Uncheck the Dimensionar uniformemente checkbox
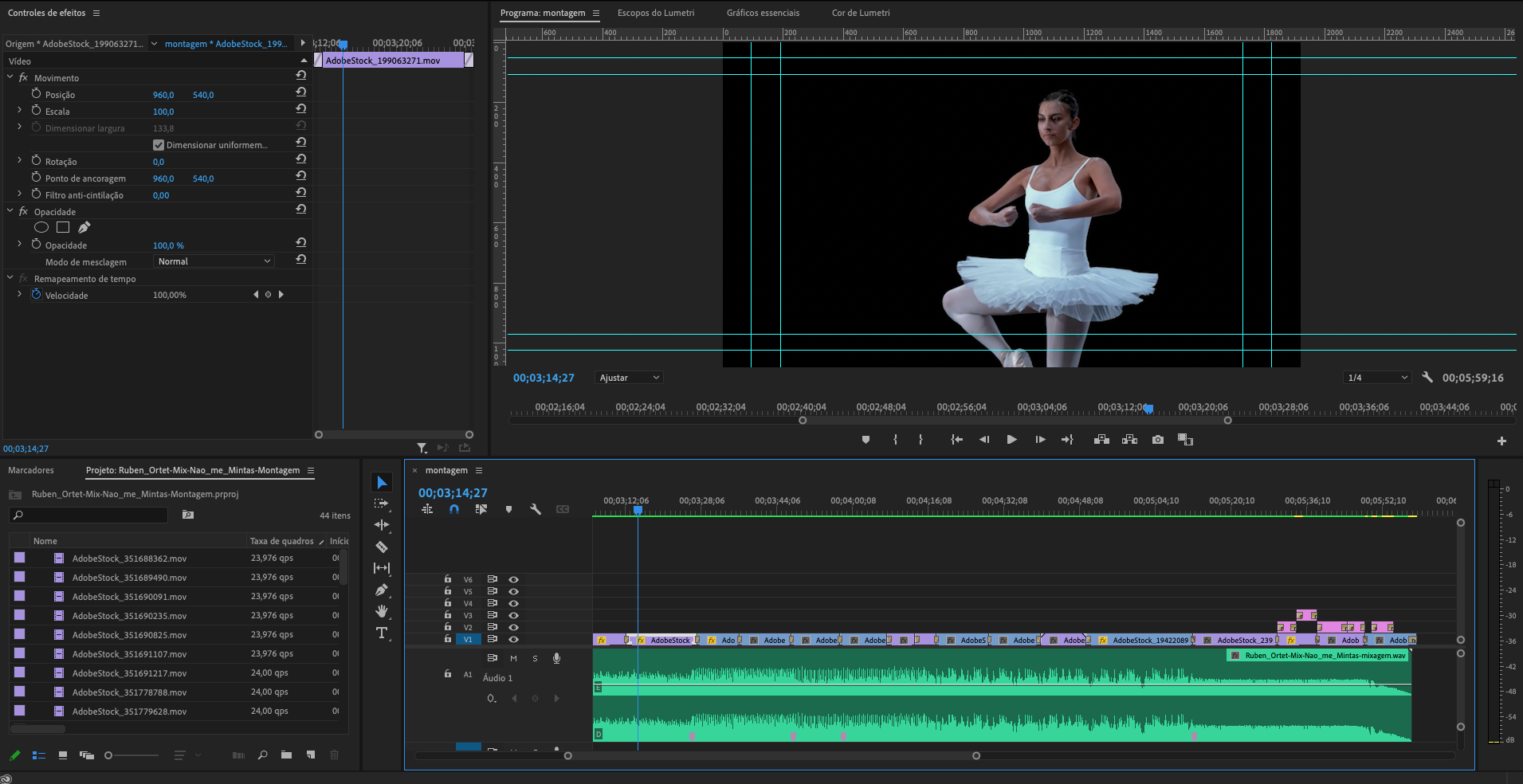 tap(159, 145)
